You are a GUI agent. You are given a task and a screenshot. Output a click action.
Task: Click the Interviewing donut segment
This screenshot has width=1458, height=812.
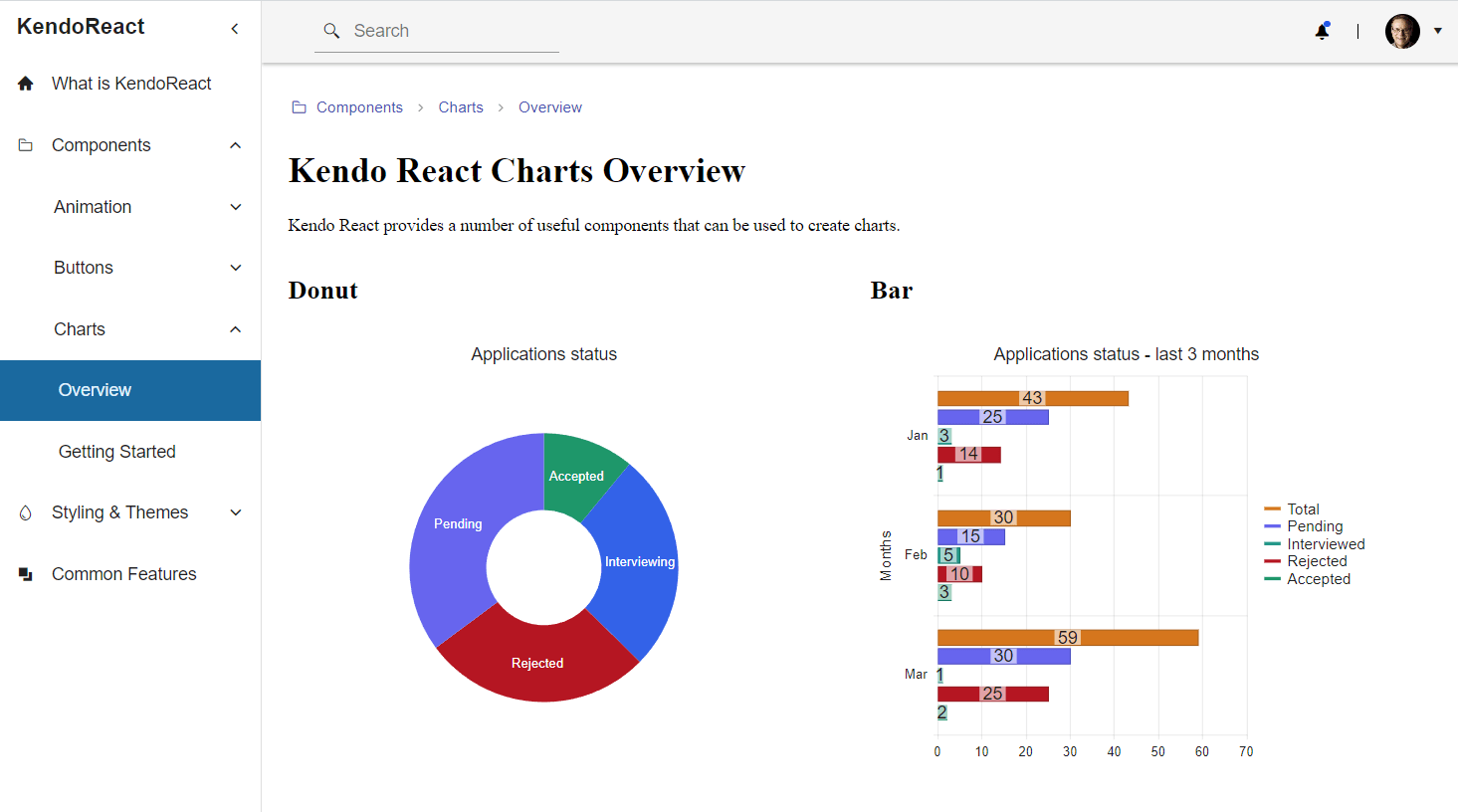(637, 562)
